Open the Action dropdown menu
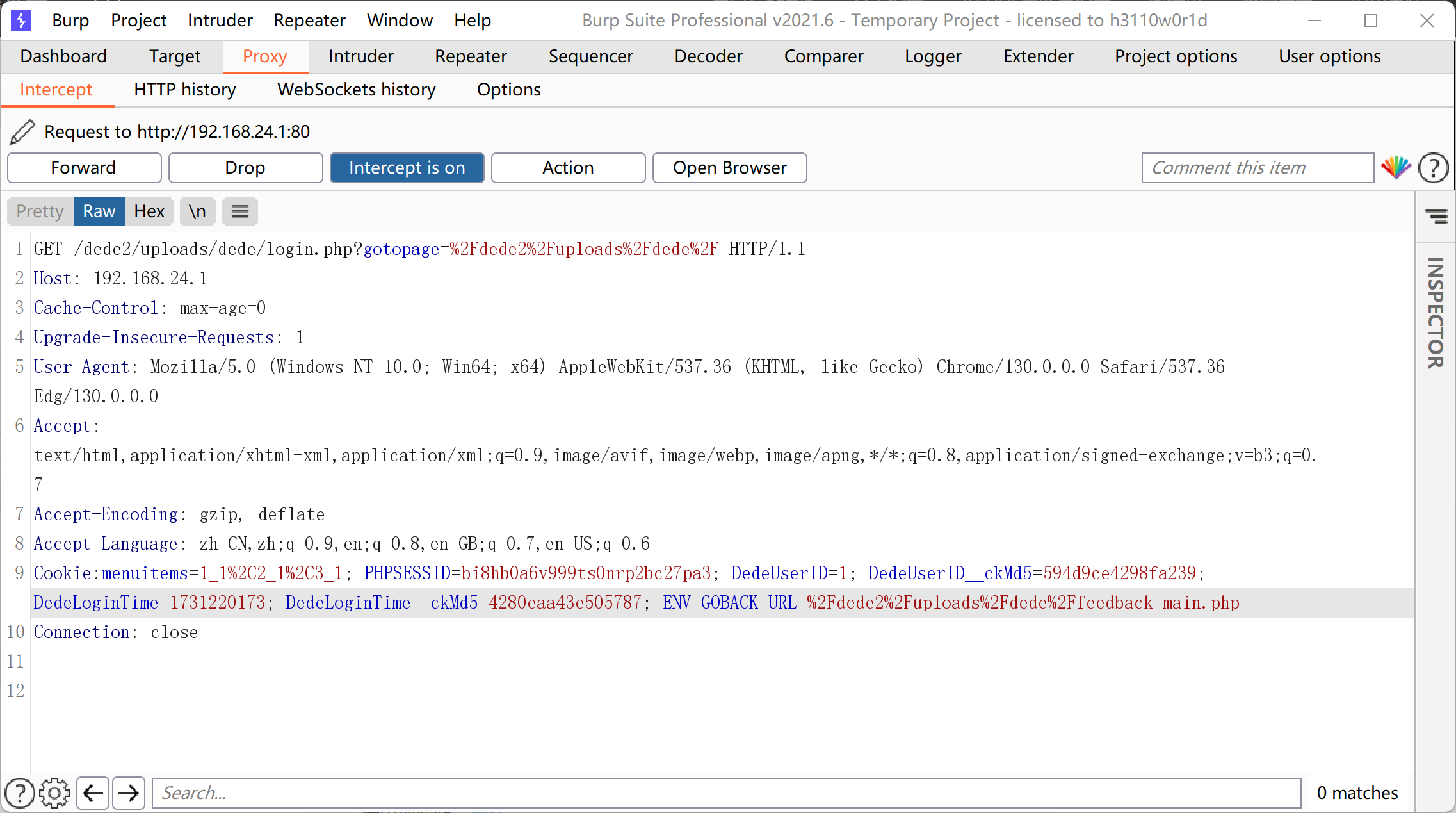The image size is (1456, 813). pos(569,168)
